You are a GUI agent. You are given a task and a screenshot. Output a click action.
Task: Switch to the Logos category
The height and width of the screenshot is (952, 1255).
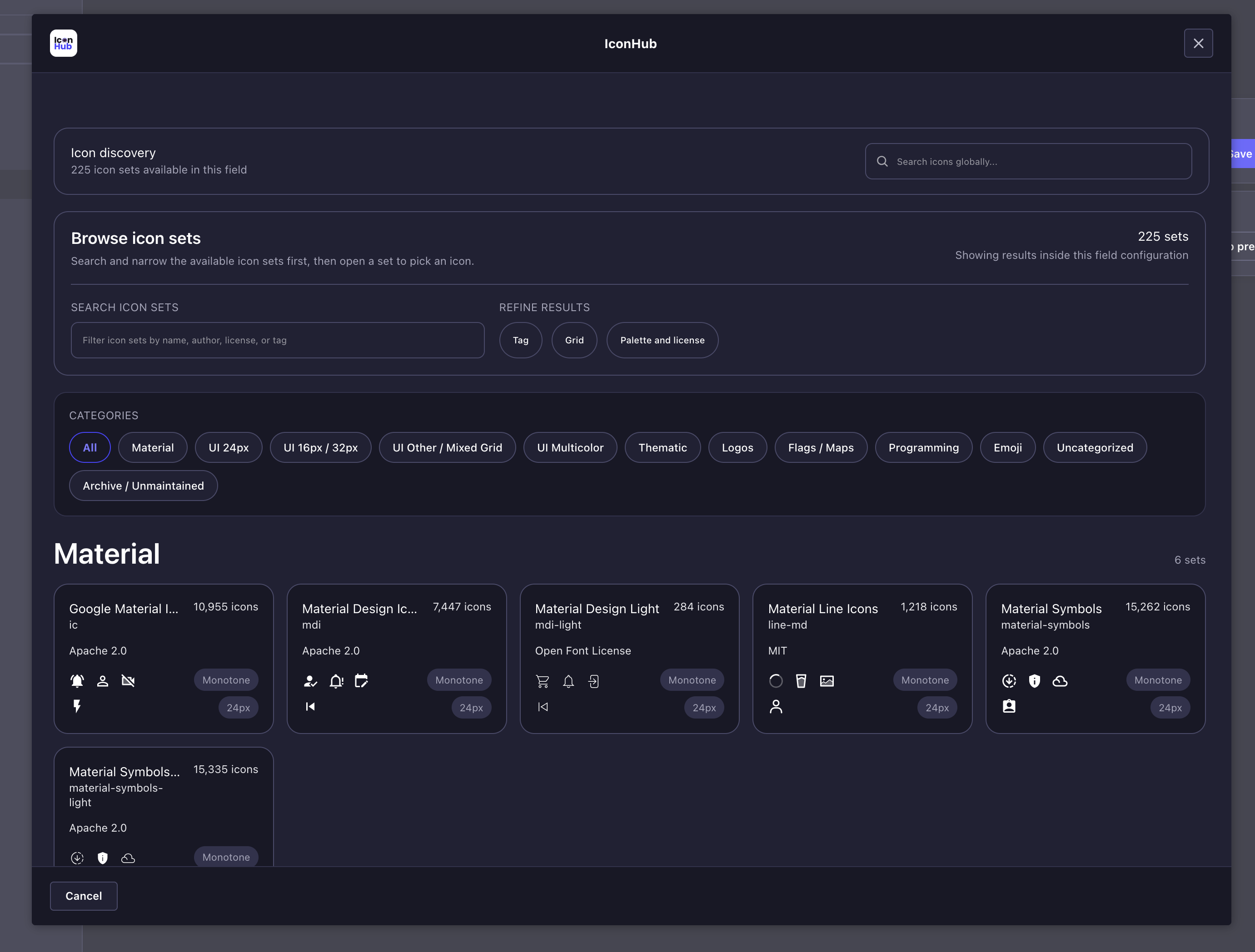click(737, 447)
